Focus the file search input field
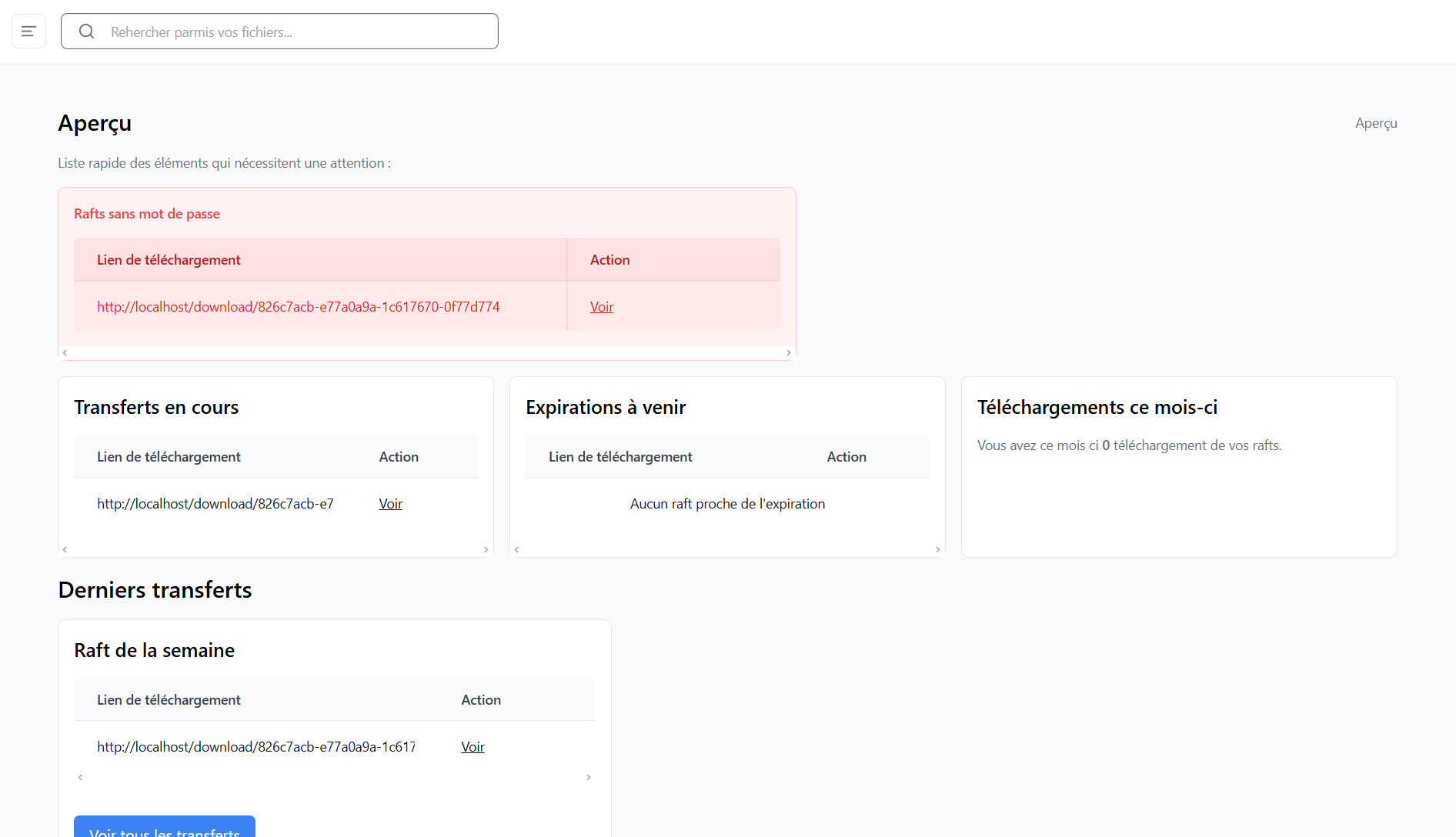This screenshot has height=837, width=1456. tap(300, 32)
